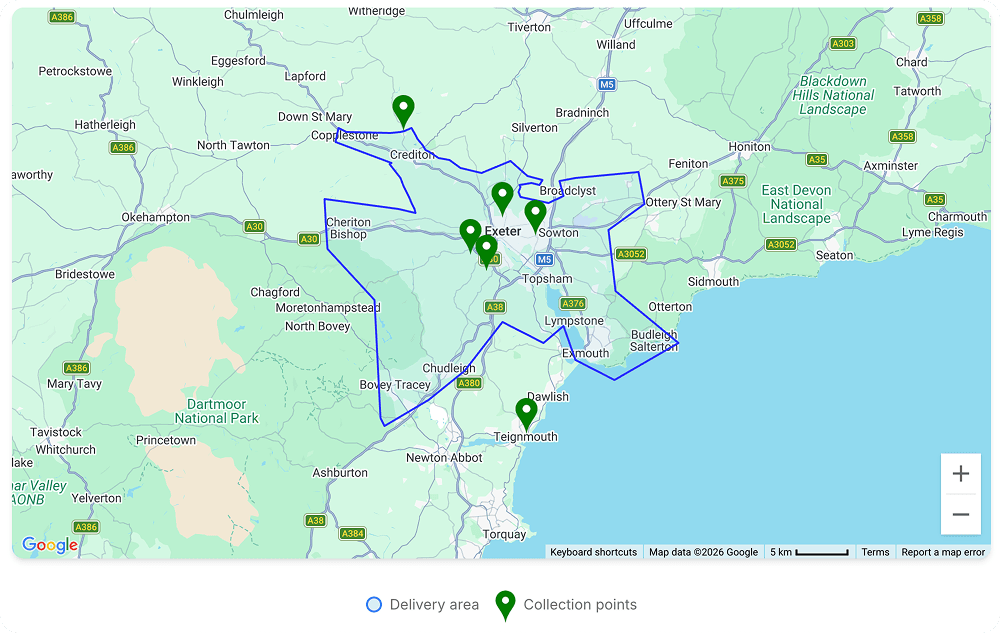The width and height of the screenshot is (1000, 633).
Task: Open Keyboard shortcuts
Action: coord(593,552)
